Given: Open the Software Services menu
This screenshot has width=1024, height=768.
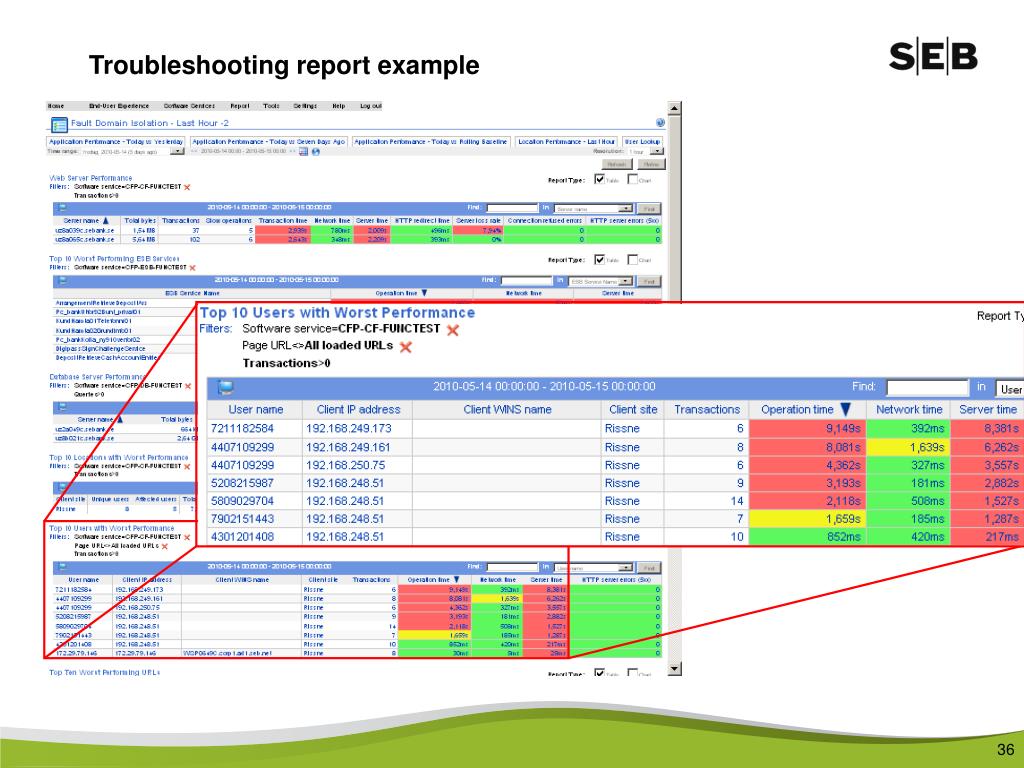Looking at the screenshot, I should pyautogui.click(x=189, y=106).
